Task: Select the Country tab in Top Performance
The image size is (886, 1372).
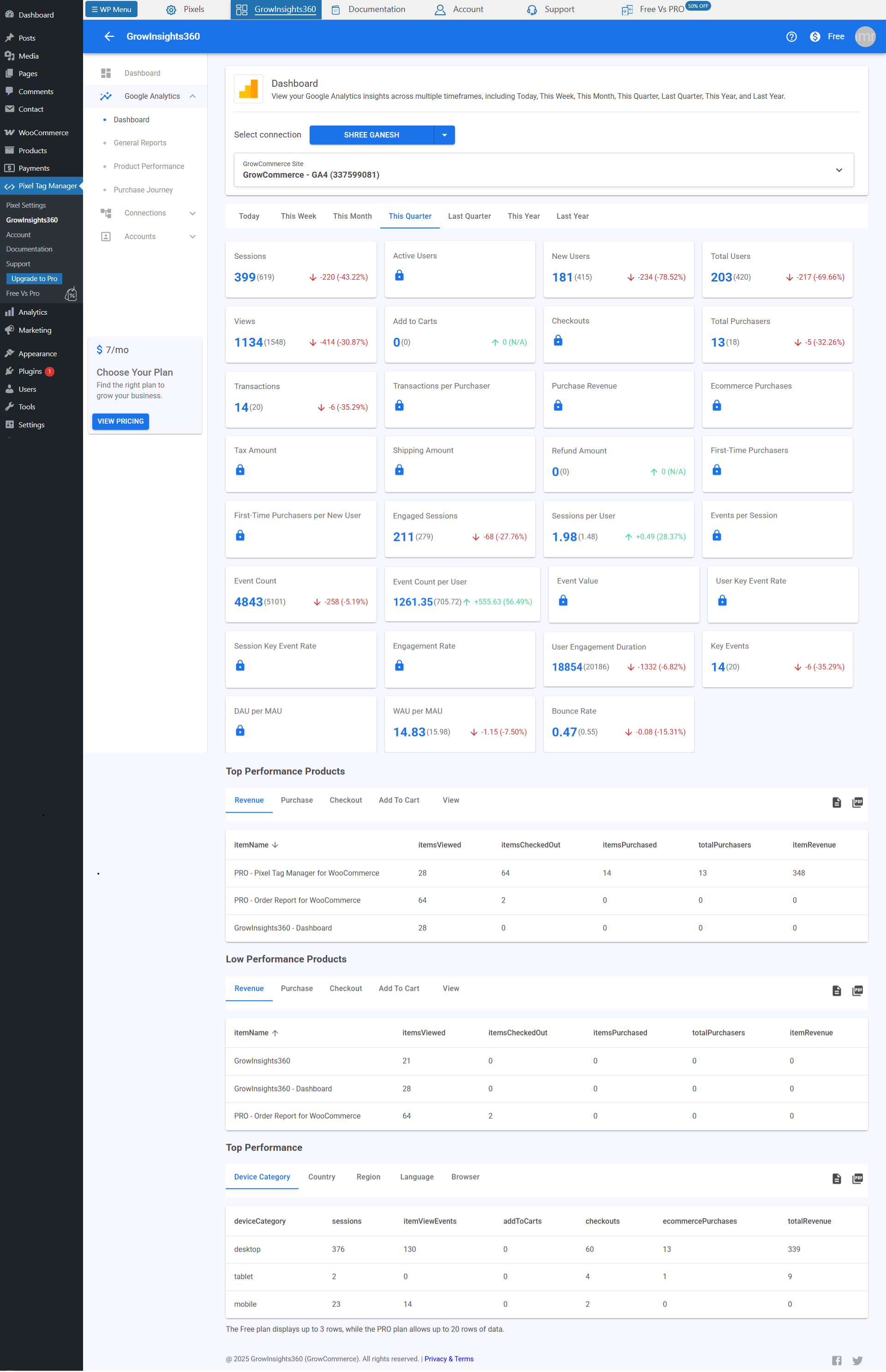Action: (322, 1176)
